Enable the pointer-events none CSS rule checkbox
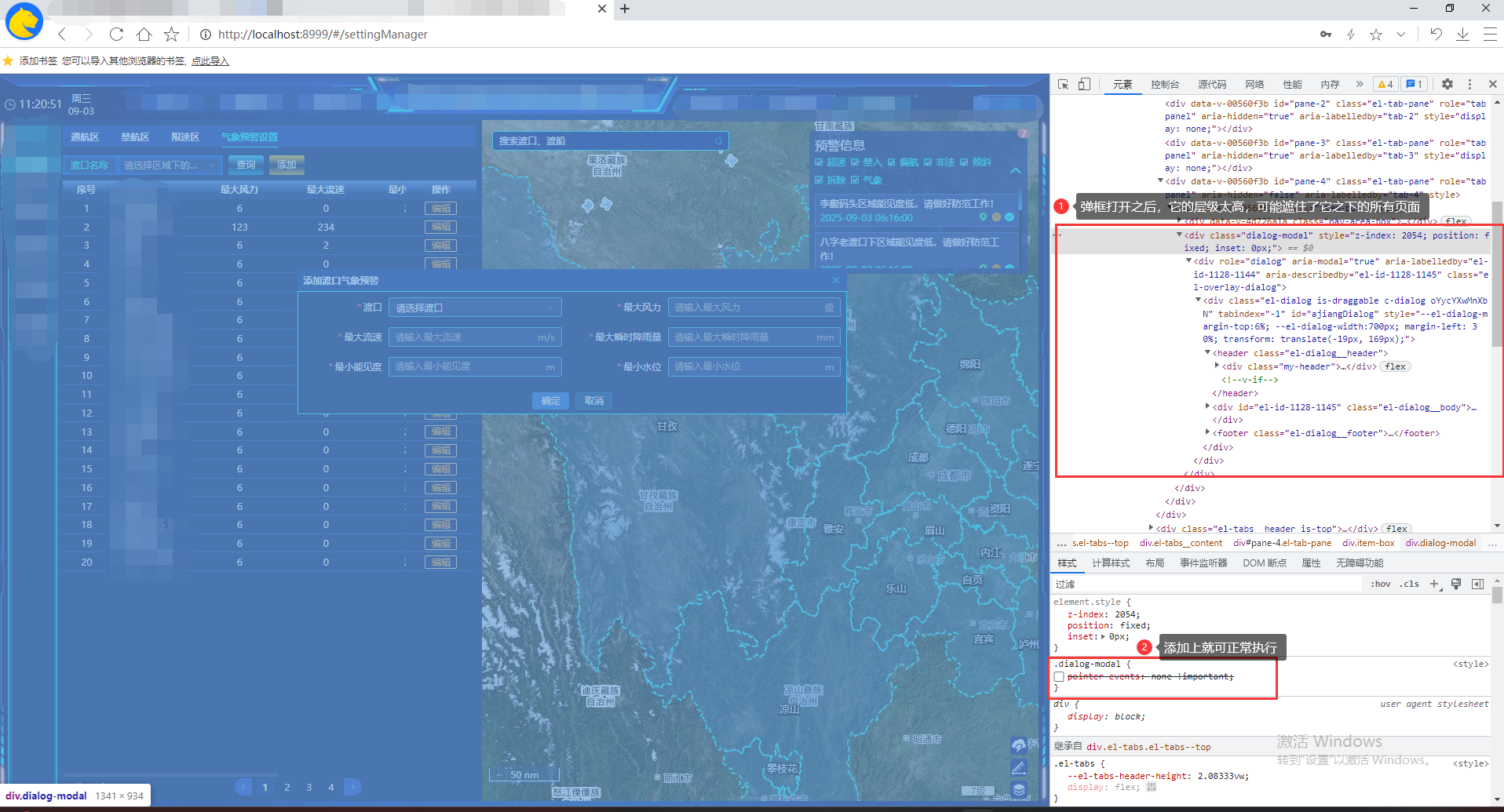Screen dimensions: 1504x812 [x=1059, y=676]
